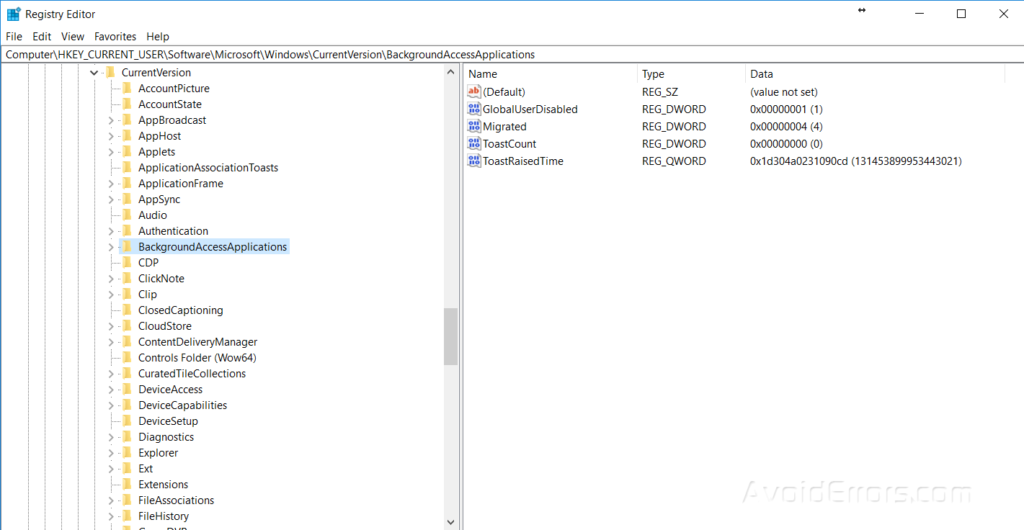This screenshot has width=1024, height=530.
Task: Click the tree pane vertical scrollbar thumb
Action: click(450, 337)
